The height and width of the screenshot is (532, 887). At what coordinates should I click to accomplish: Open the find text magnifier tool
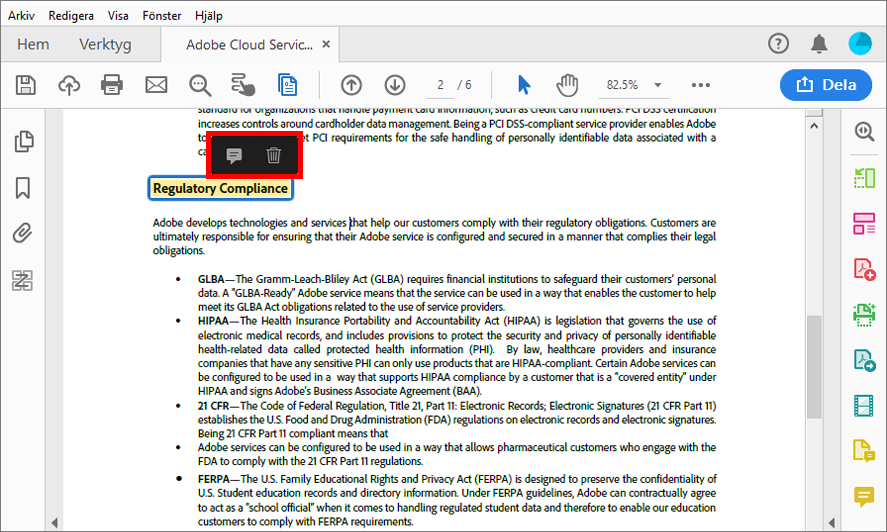point(200,85)
